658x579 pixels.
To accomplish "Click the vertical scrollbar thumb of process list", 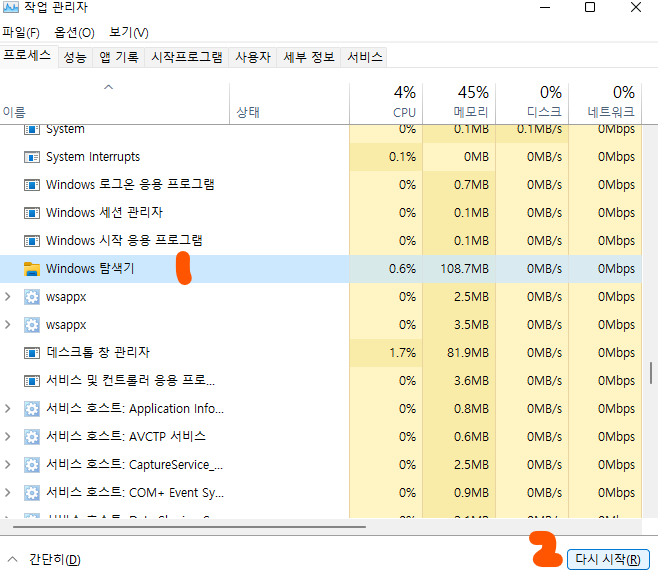I will (651, 373).
